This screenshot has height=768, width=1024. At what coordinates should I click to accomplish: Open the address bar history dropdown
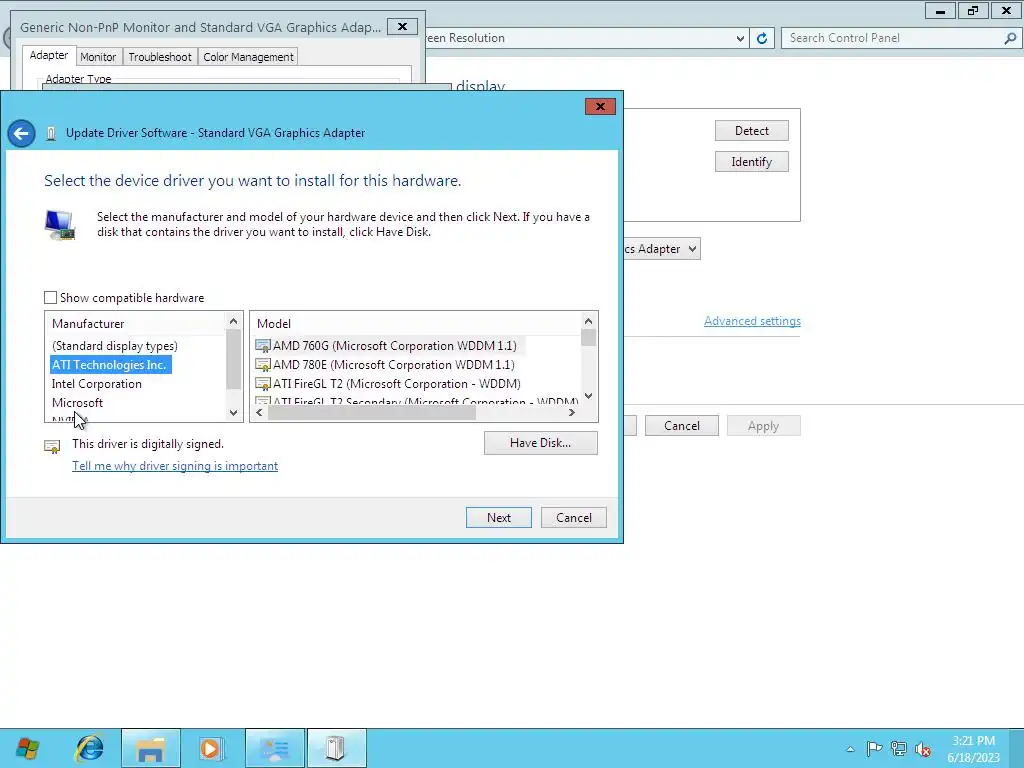[x=740, y=39]
